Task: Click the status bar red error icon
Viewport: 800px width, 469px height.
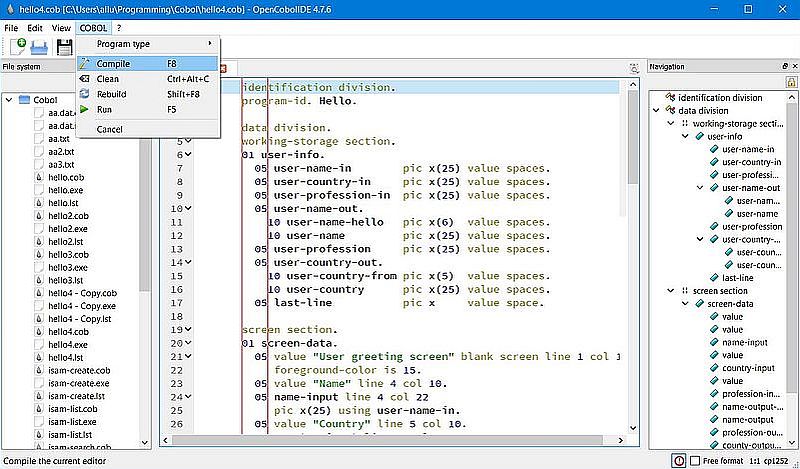Action: pyautogui.click(x=679, y=460)
